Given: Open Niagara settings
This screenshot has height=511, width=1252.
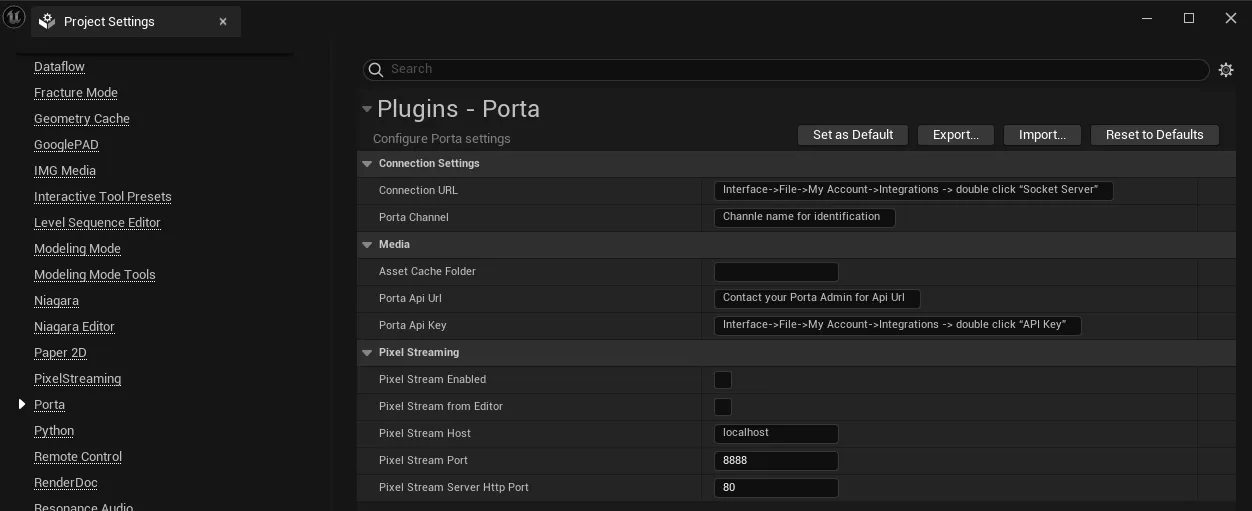Looking at the screenshot, I should click(x=56, y=301).
